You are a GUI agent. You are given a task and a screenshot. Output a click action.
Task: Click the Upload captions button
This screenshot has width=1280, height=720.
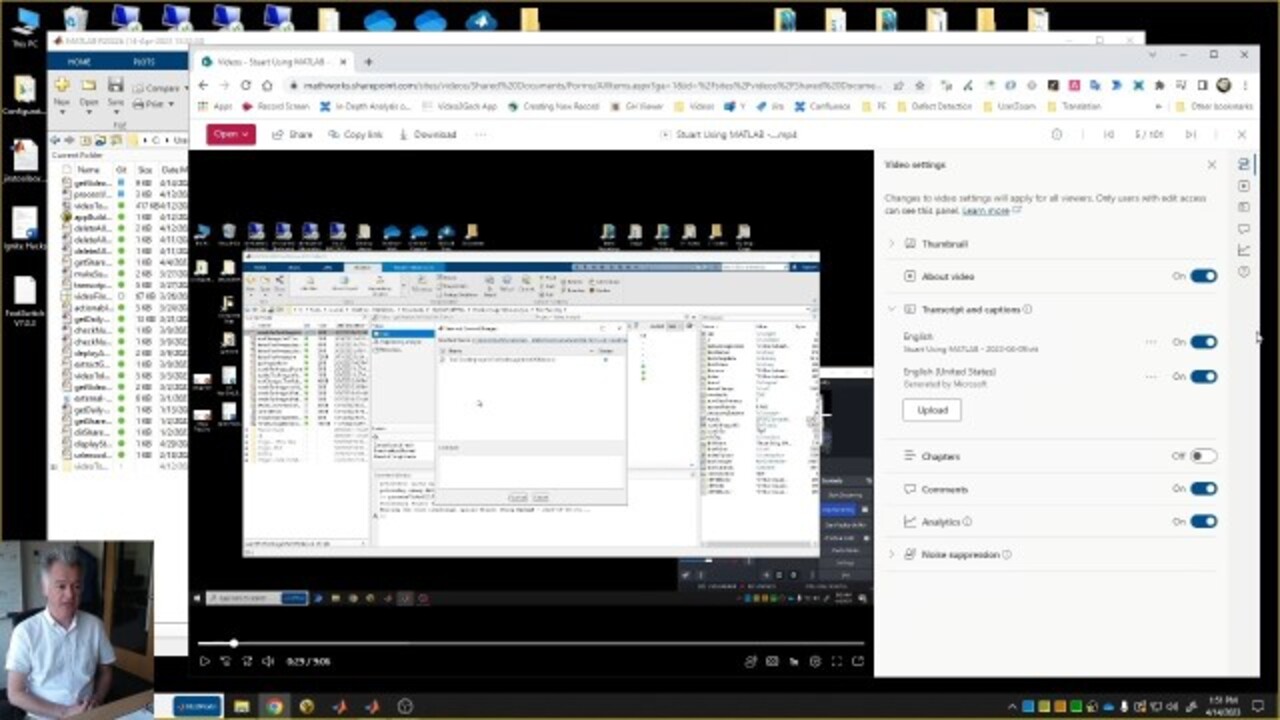pyautogui.click(x=932, y=410)
